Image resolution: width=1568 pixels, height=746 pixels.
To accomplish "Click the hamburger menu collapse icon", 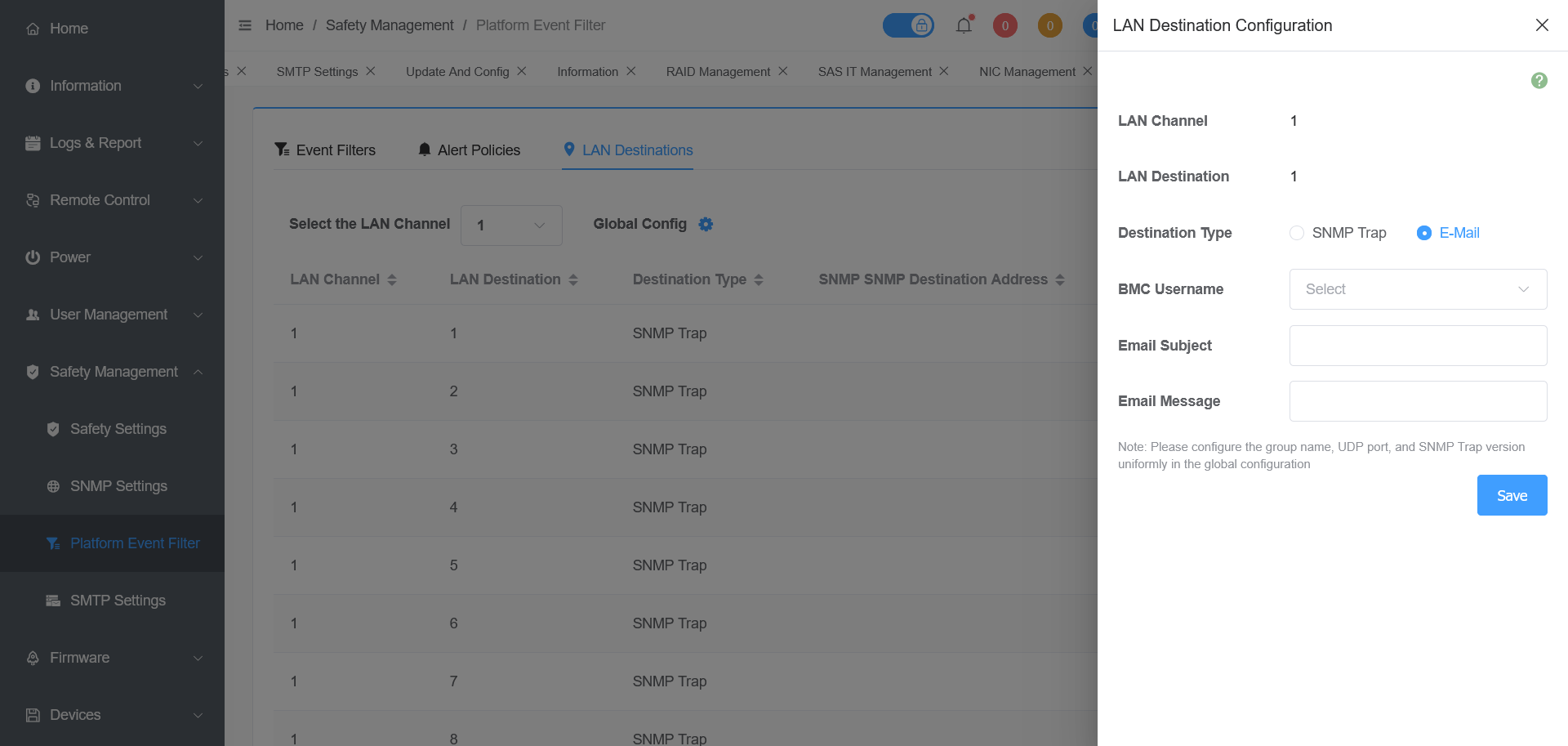I will [245, 25].
